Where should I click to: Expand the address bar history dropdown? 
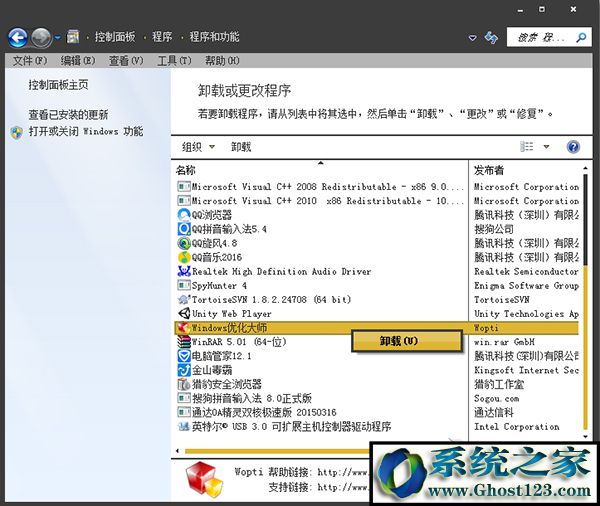(x=473, y=38)
